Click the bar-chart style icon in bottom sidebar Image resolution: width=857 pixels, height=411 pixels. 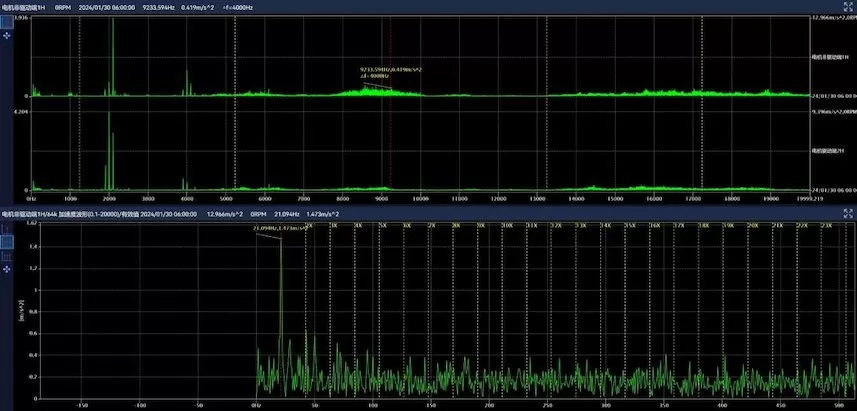(7, 256)
